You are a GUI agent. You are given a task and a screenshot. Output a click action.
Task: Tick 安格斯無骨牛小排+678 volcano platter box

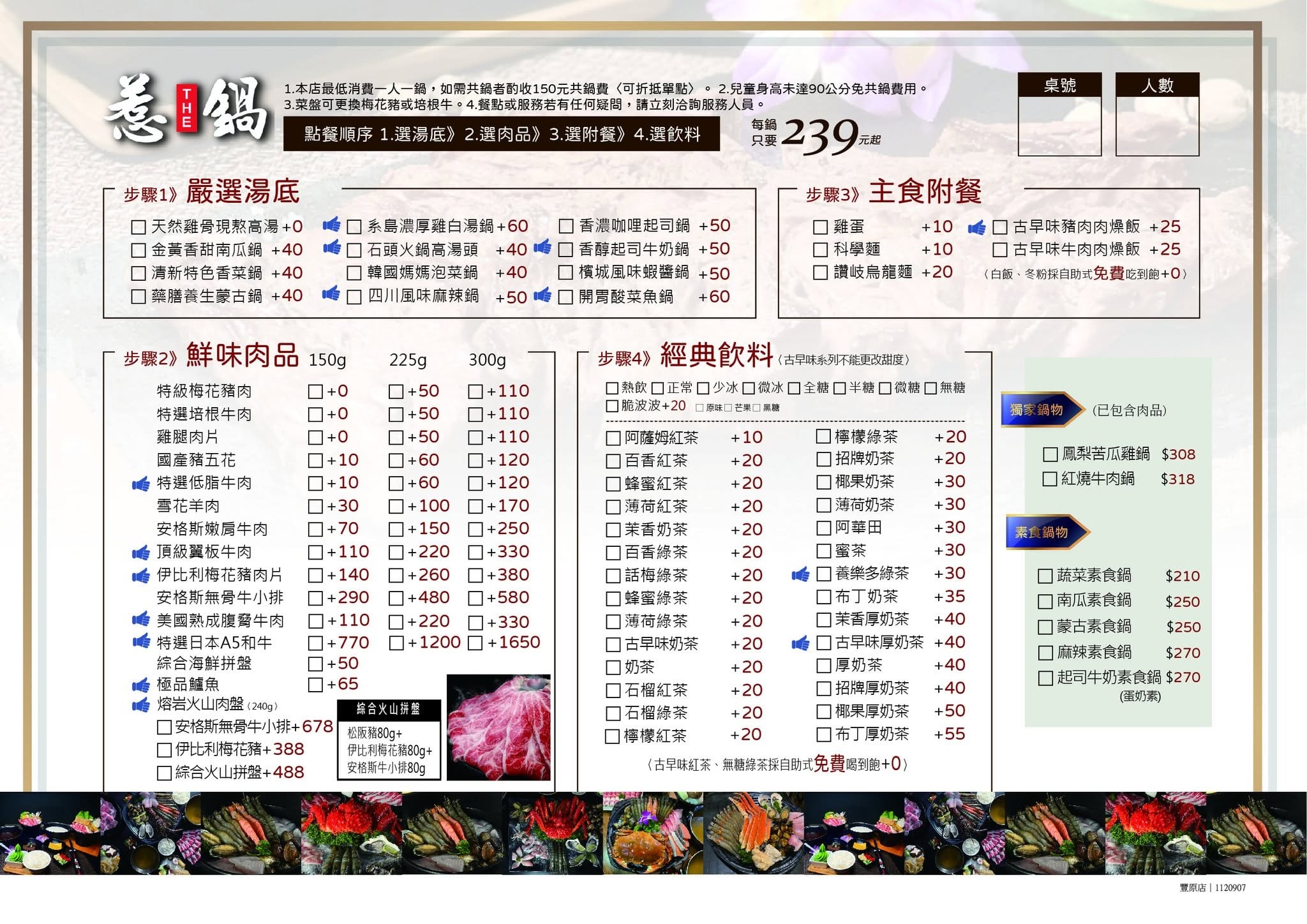click(164, 727)
